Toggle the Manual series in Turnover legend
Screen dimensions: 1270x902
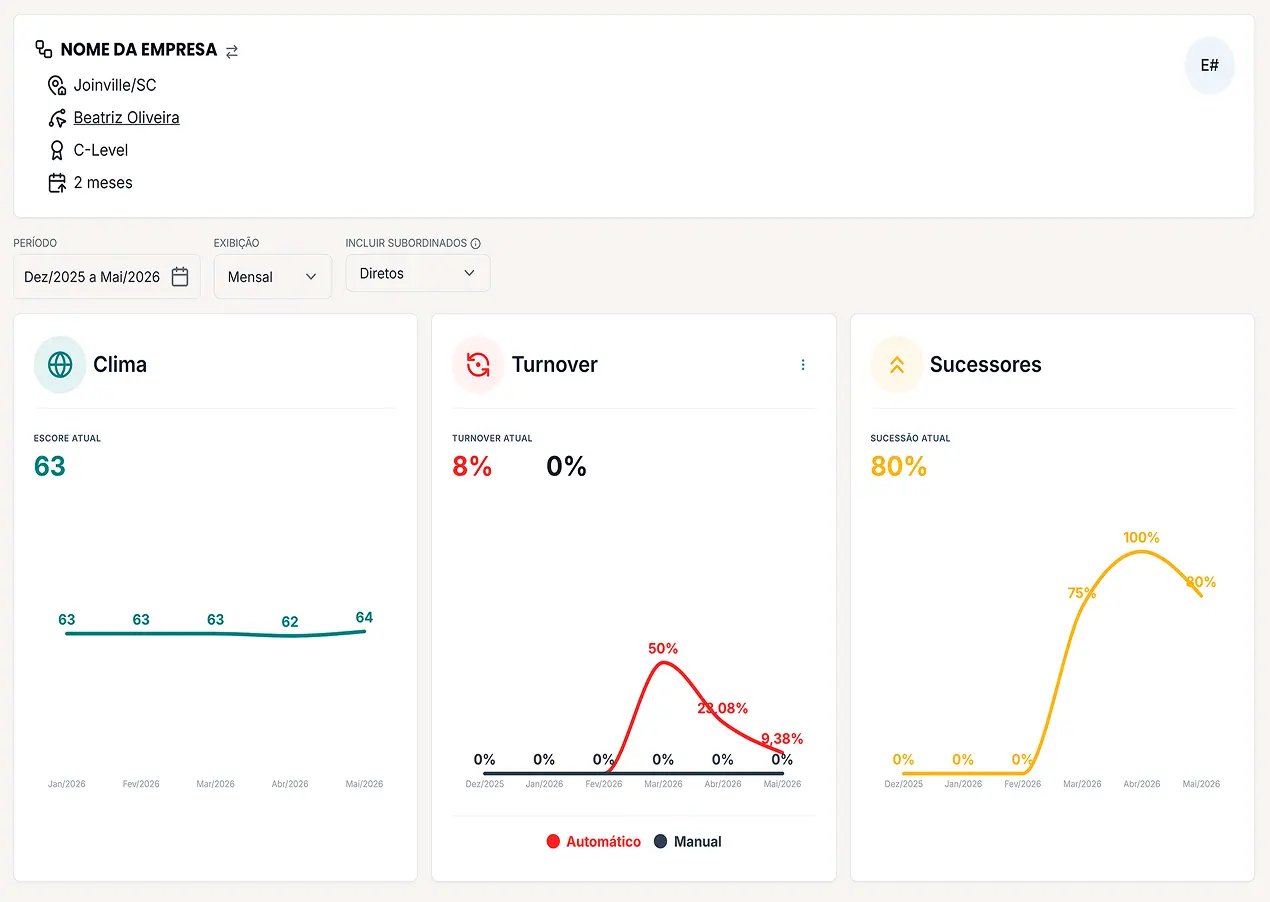(x=688, y=842)
